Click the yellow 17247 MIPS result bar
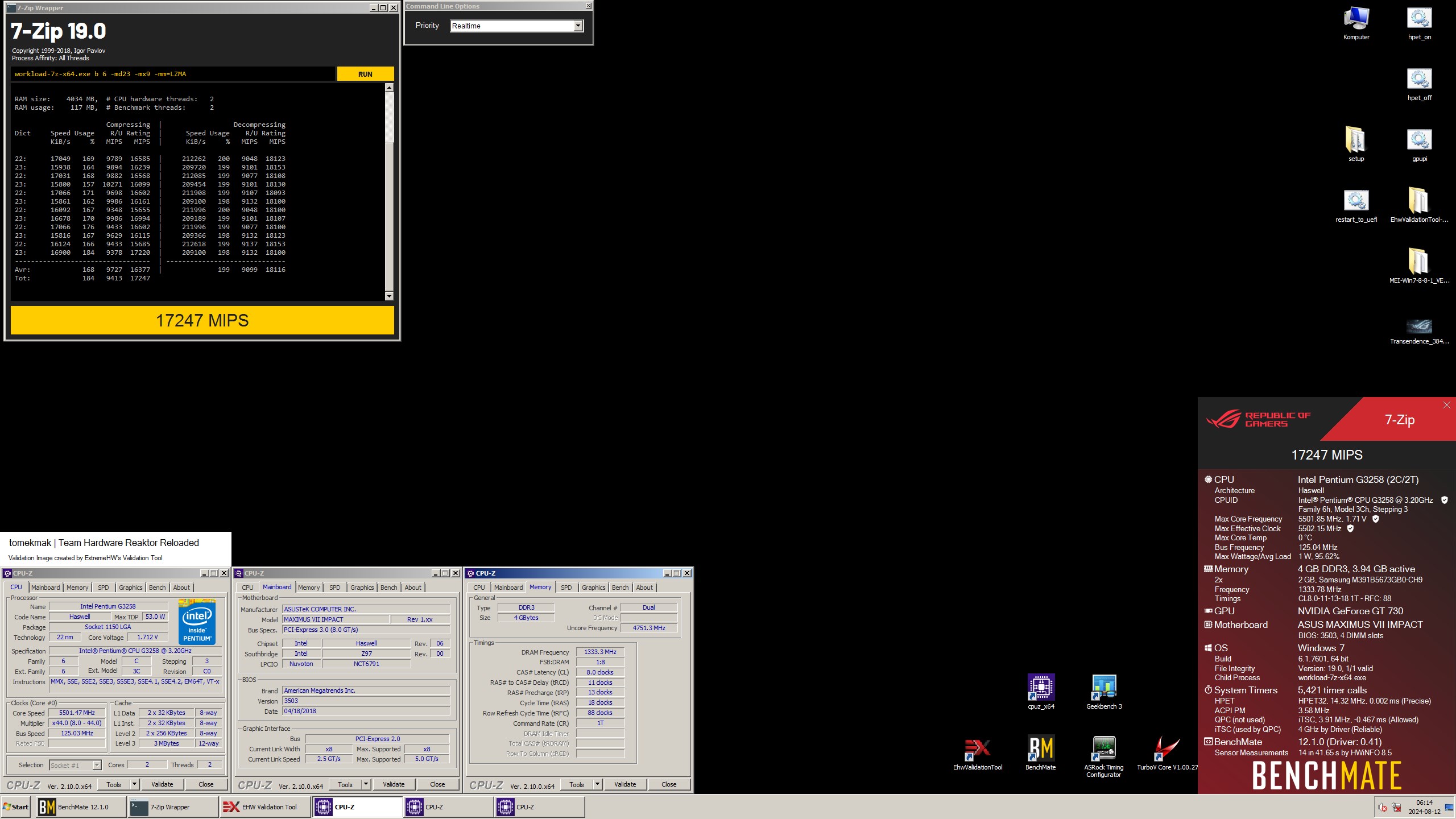1456x819 pixels. tap(202, 320)
